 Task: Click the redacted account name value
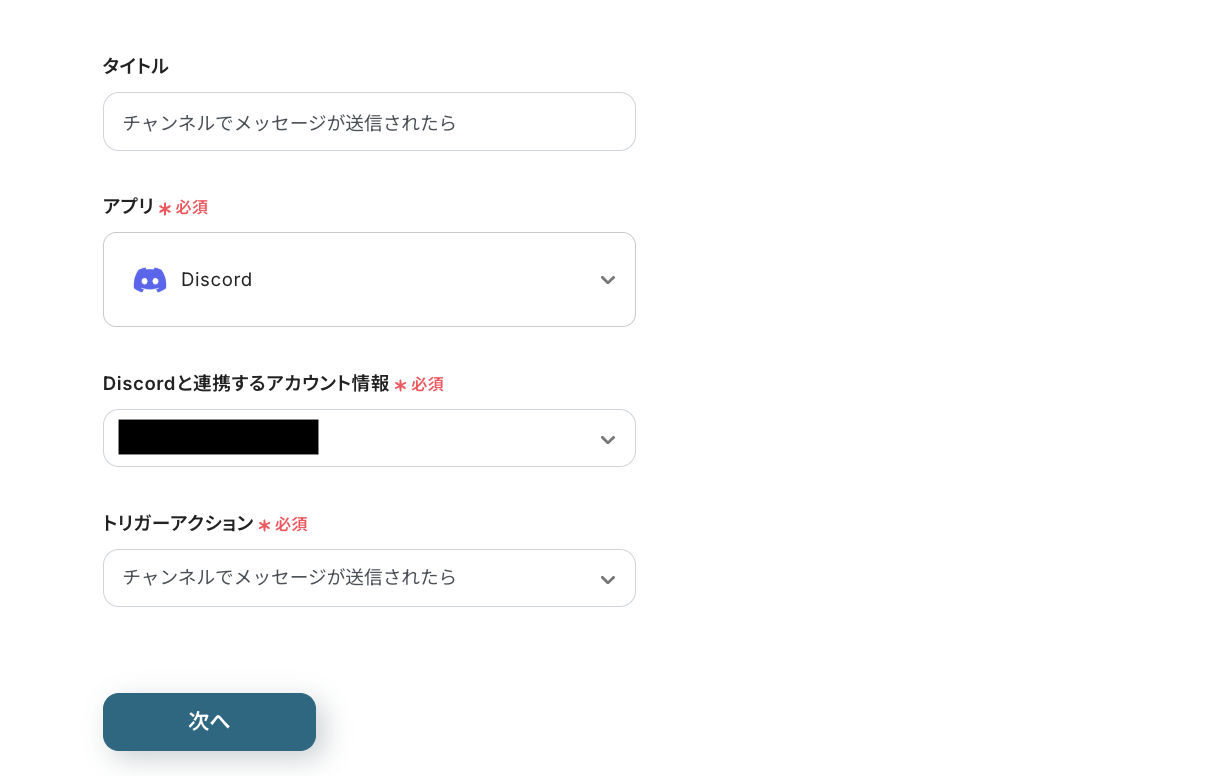point(218,438)
